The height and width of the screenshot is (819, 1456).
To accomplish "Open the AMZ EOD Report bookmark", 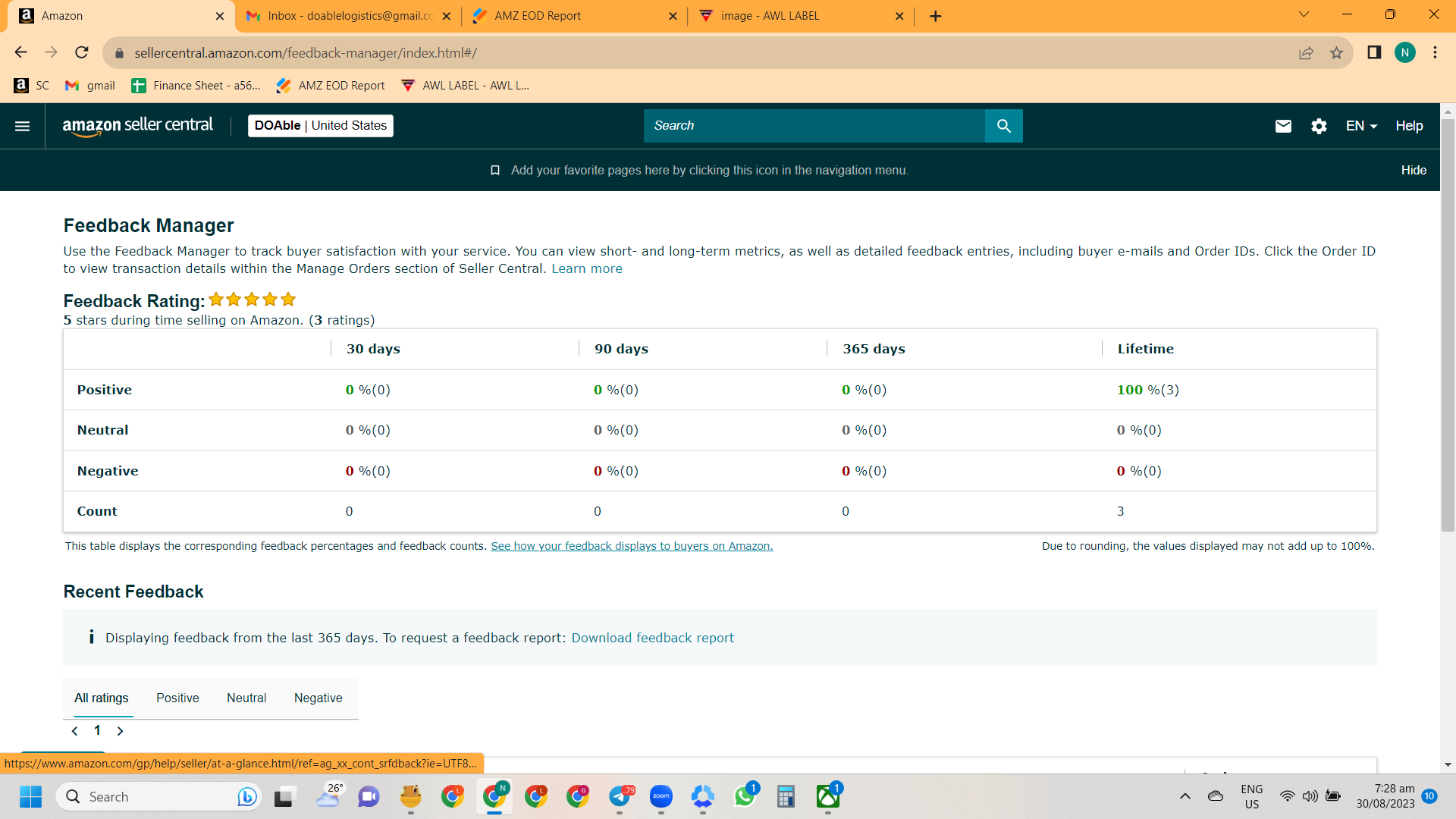I will (x=331, y=86).
